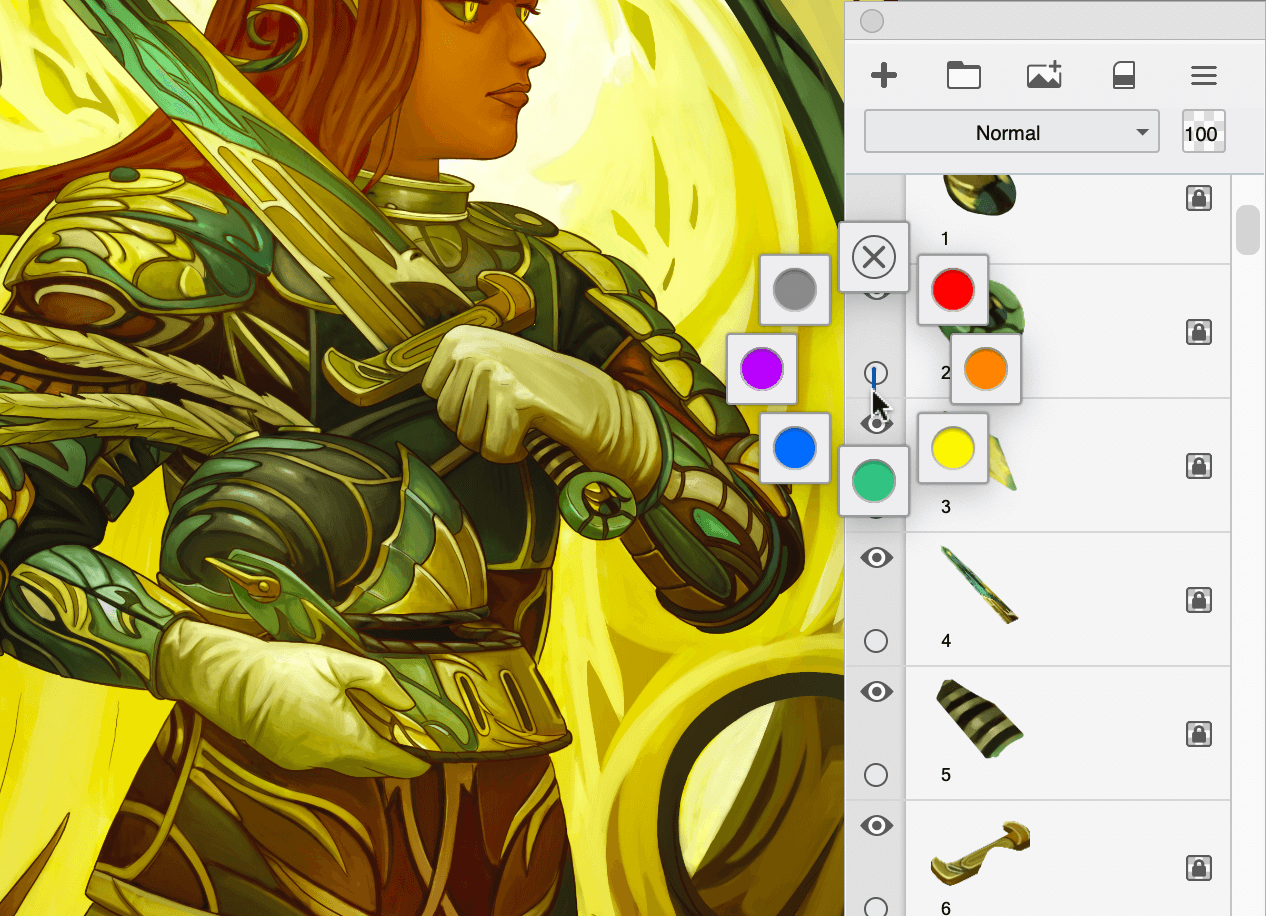The height and width of the screenshot is (916, 1266).
Task: Create a new layer folder
Action: click(964, 75)
